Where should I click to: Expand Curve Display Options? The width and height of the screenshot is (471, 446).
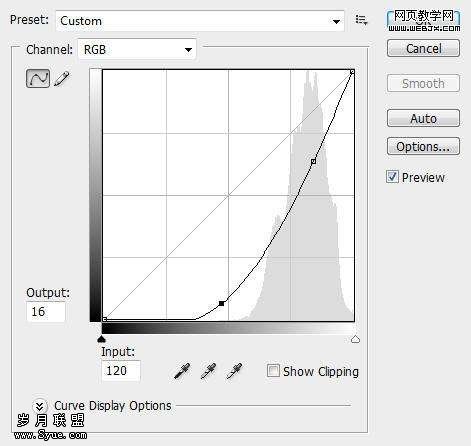40,406
